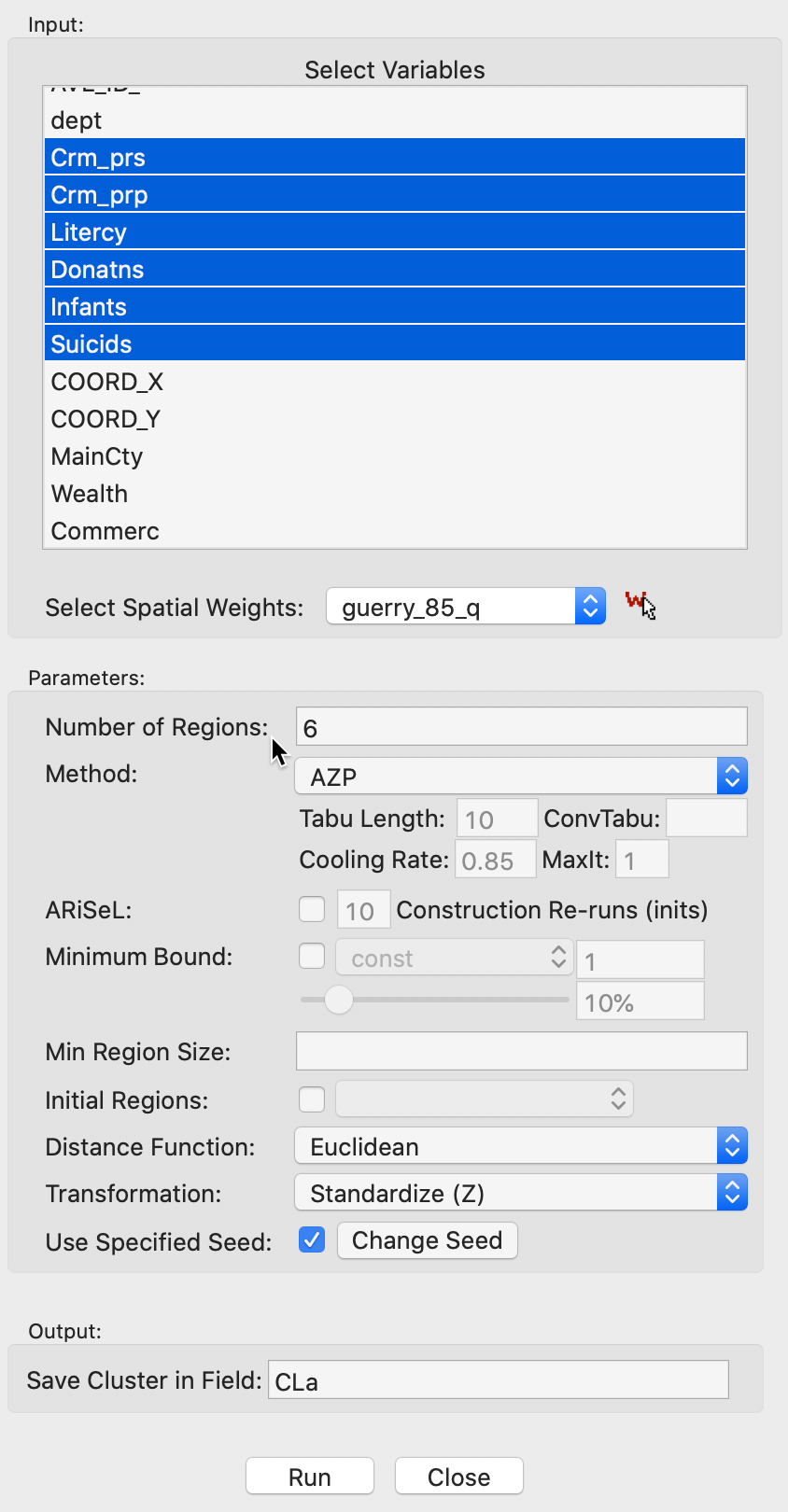This screenshot has width=788, height=1512.
Task: Select the Commerc variable
Action: [x=395, y=530]
